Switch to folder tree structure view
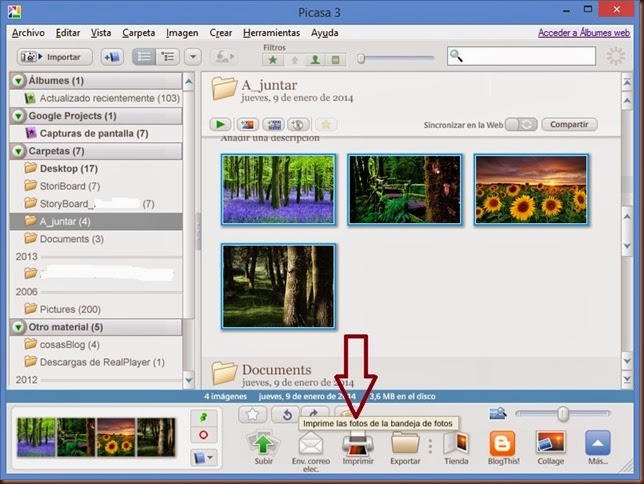This screenshot has height=484, width=644. pyautogui.click(x=167, y=57)
